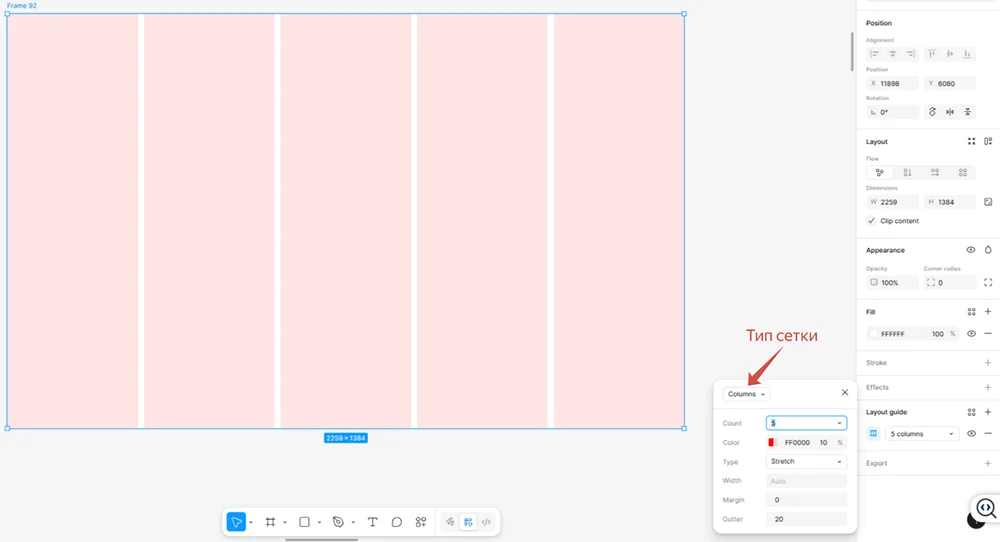Open the 5 columns guide dropdown
The image size is (1000, 542).
tap(922, 434)
